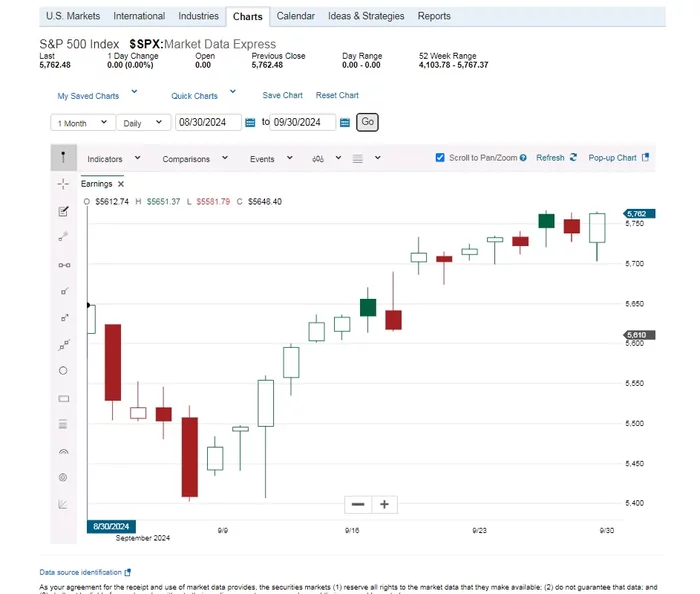The height and width of the screenshot is (594, 700).
Task: Click the start date field 08/30/2024
Action: click(x=208, y=122)
